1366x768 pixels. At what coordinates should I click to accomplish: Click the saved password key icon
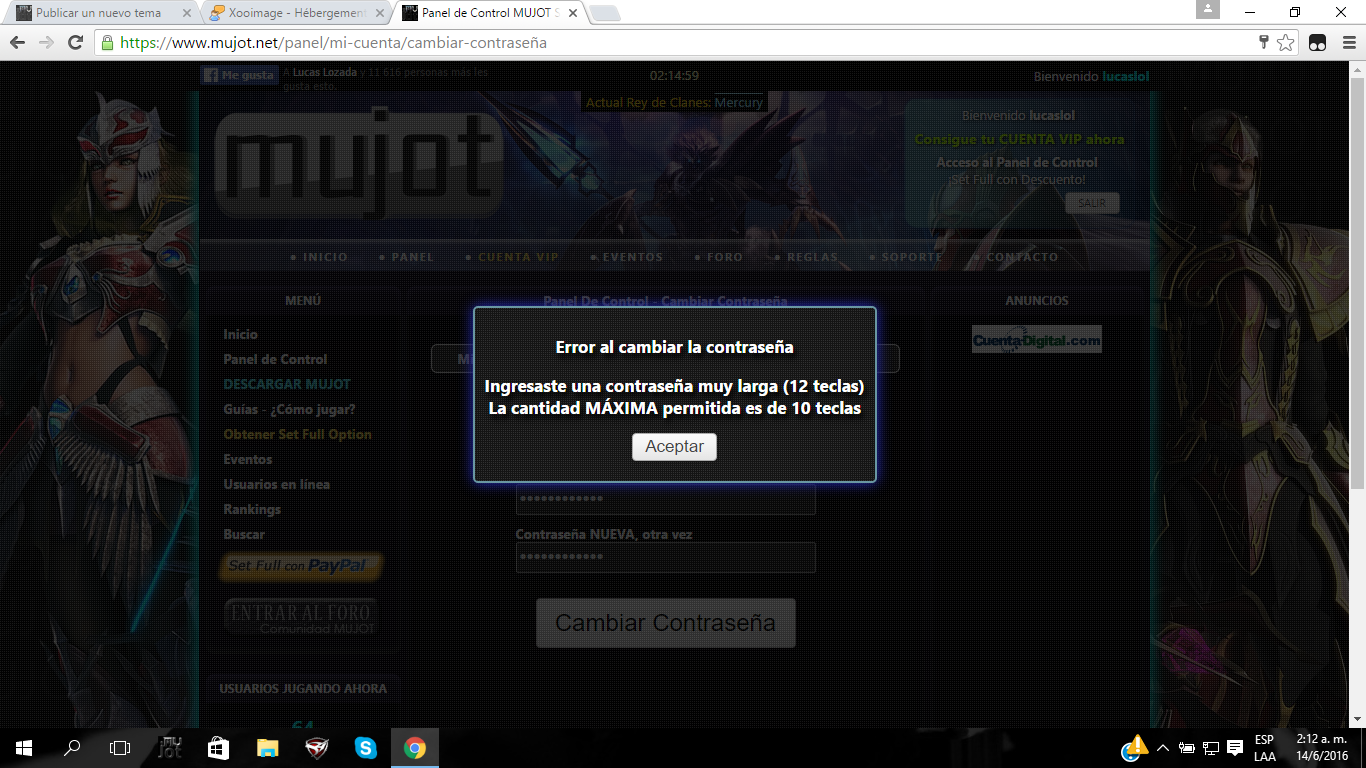(1264, 43)
